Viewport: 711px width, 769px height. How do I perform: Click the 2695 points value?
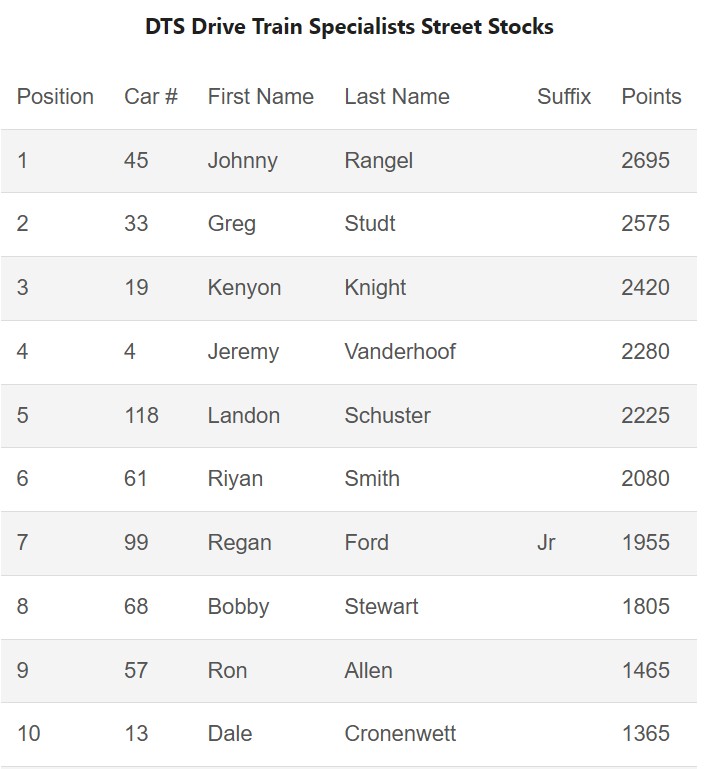[x=645, y=161]
